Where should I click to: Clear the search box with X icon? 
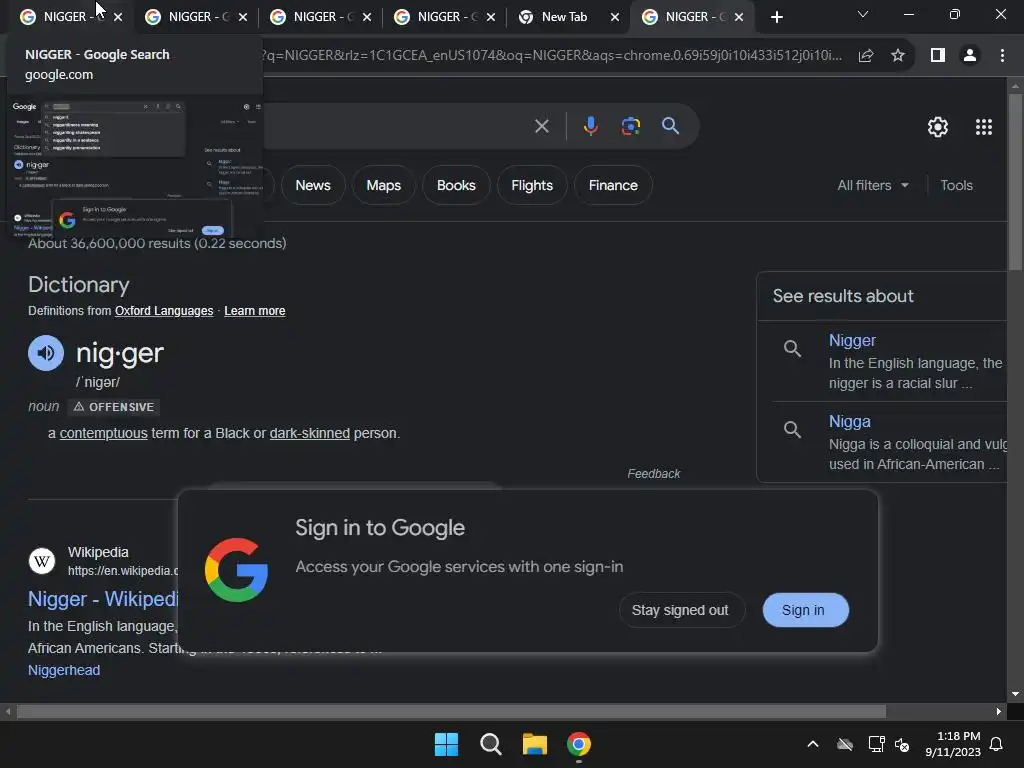(541, 126)
